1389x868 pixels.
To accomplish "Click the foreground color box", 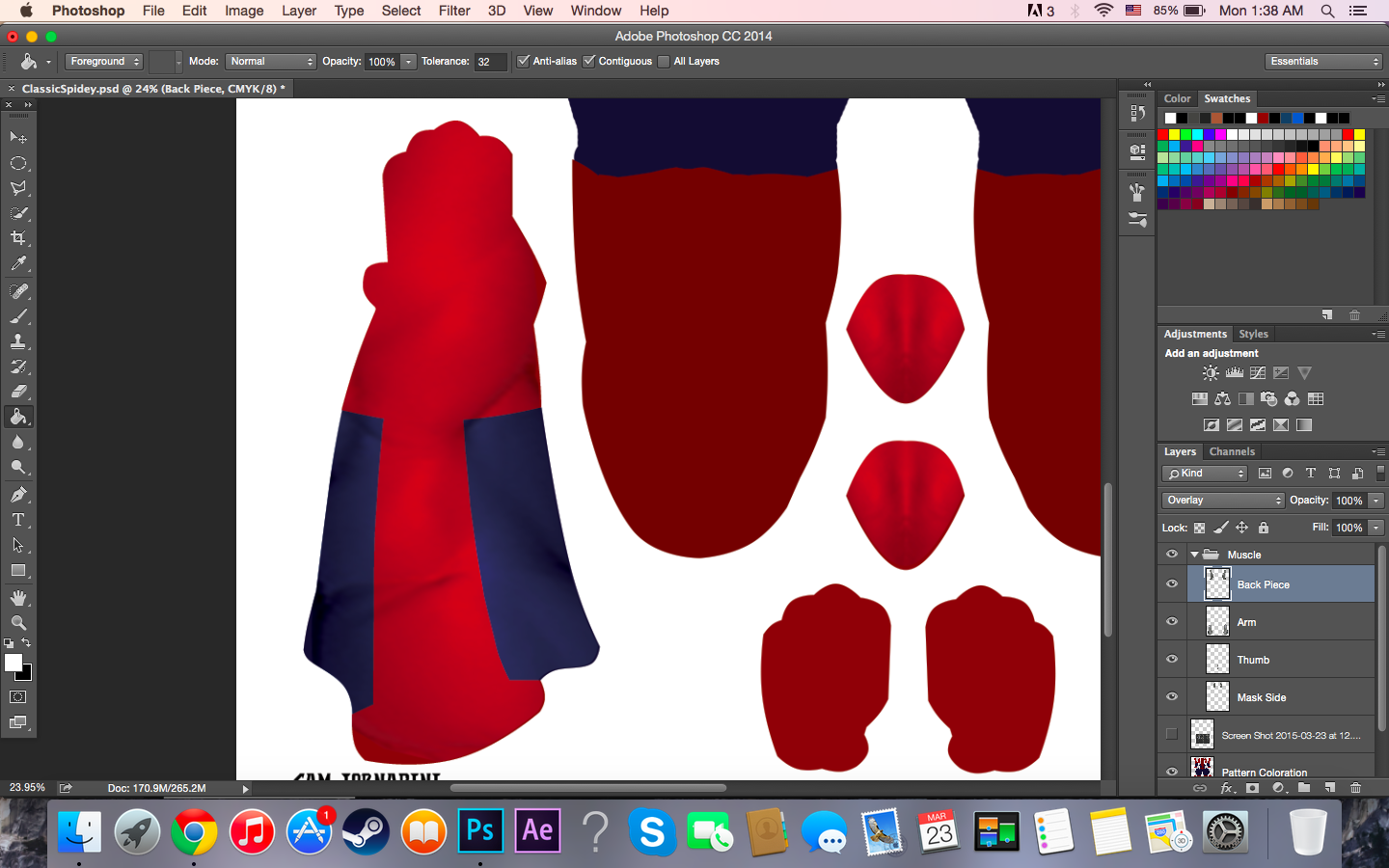I will [x=14, y=663].
